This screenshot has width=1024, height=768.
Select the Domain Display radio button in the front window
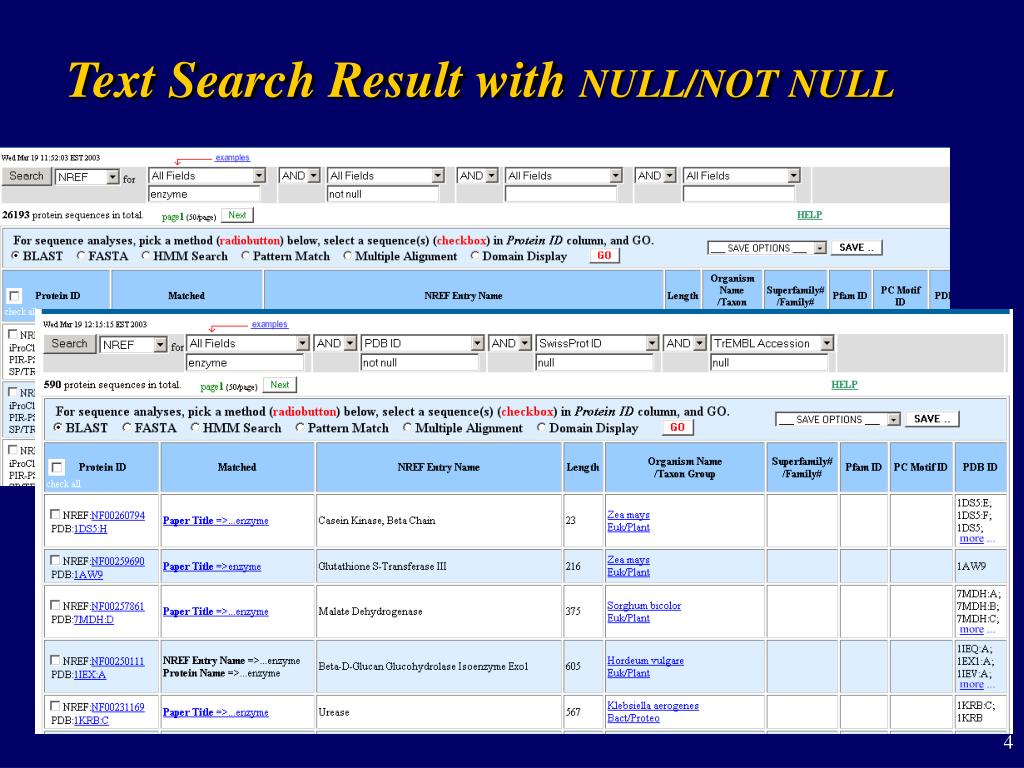[x=541, y=428]
